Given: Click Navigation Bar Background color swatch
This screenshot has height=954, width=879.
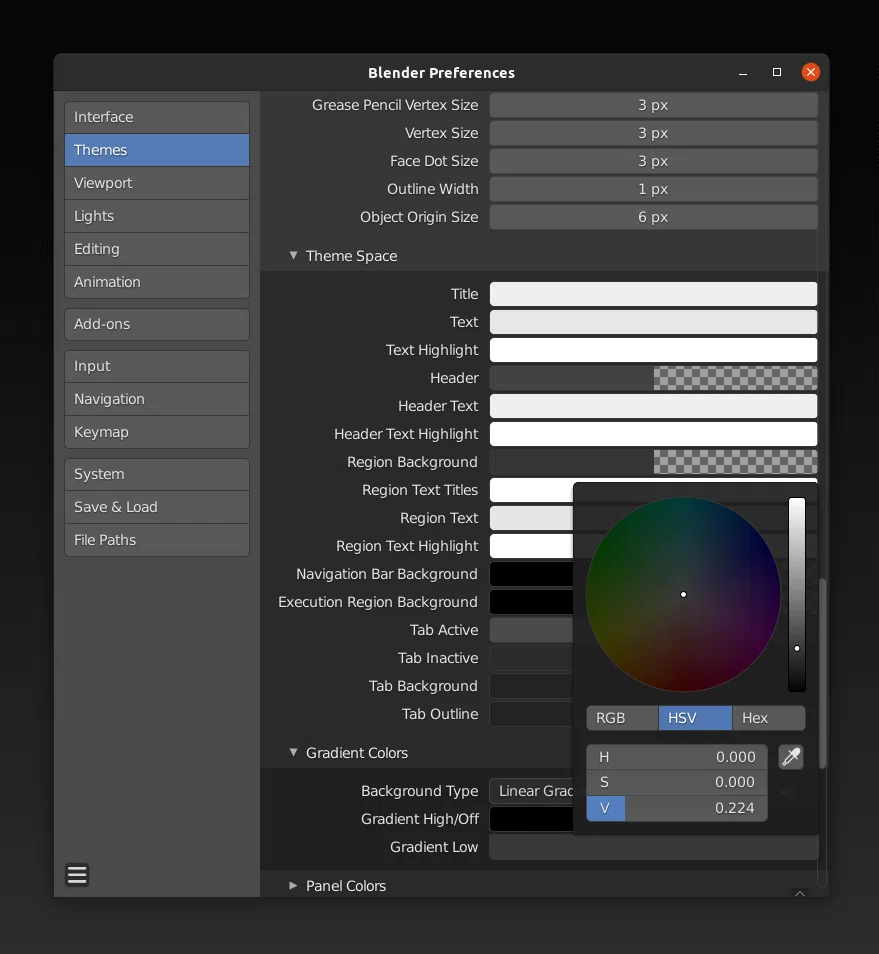Looking at the screenshot, I should 531,574.
